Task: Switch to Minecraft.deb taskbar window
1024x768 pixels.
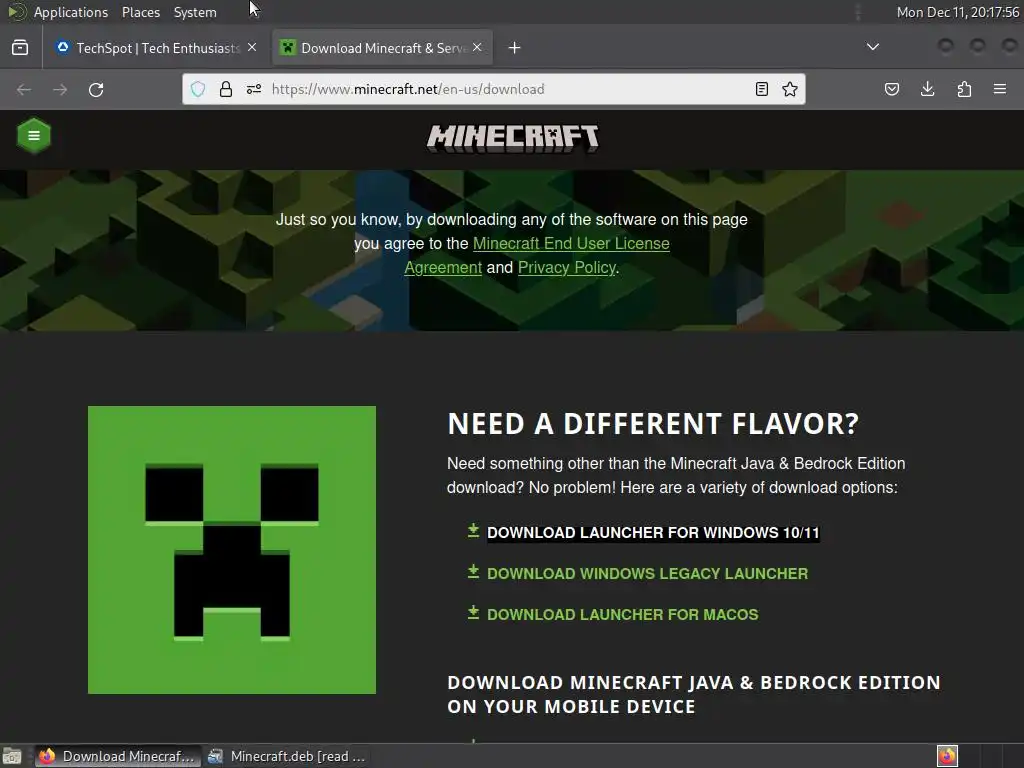Action: [x=286, y=756]
